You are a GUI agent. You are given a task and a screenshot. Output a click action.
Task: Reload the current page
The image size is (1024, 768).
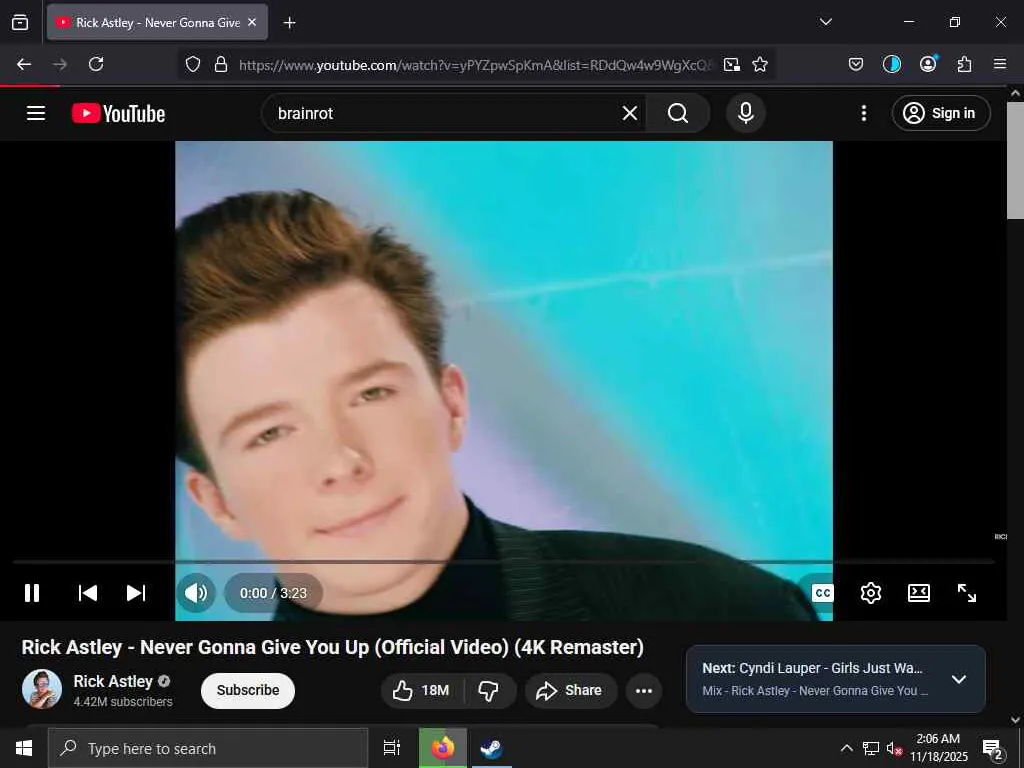coord(96,64)
